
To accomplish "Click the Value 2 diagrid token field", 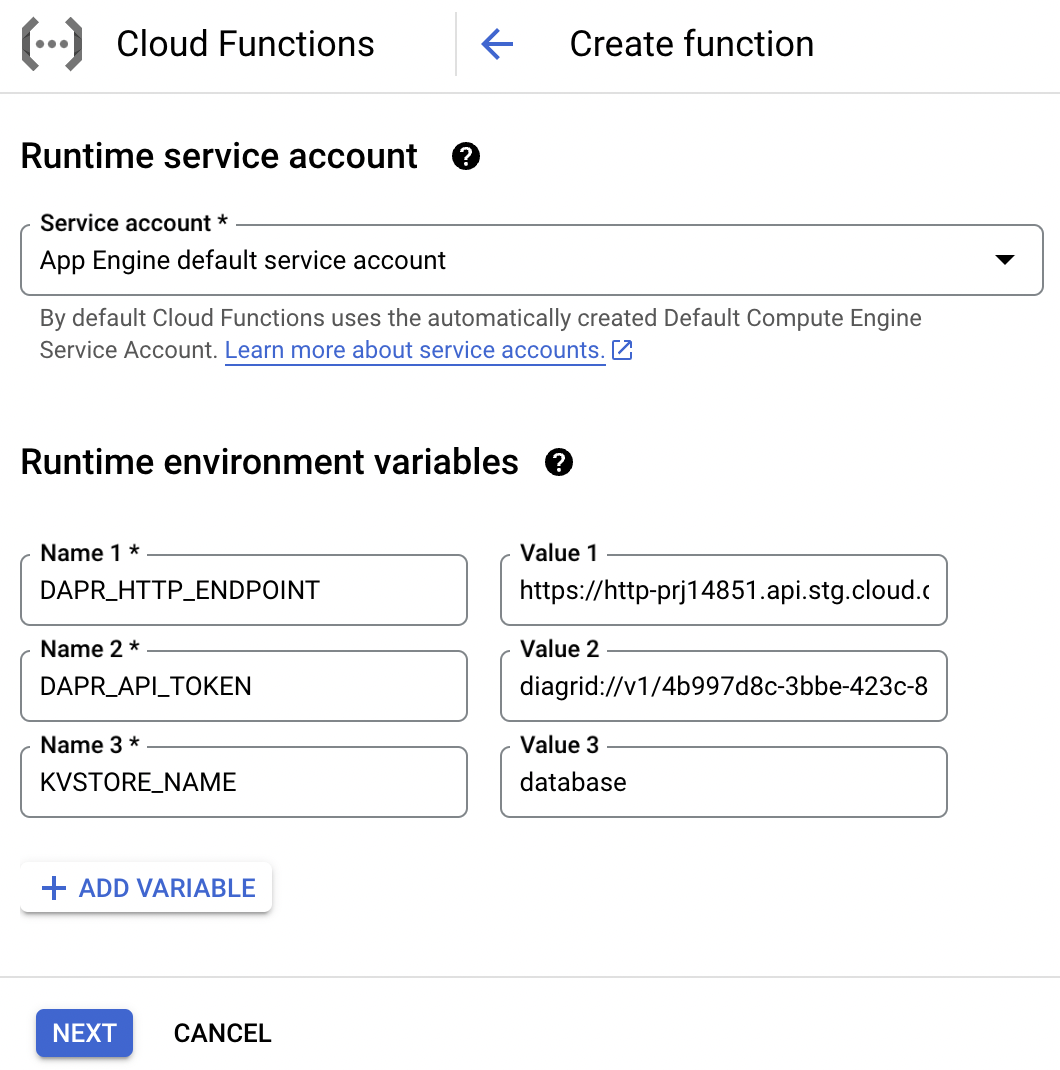I will (723, 687).
